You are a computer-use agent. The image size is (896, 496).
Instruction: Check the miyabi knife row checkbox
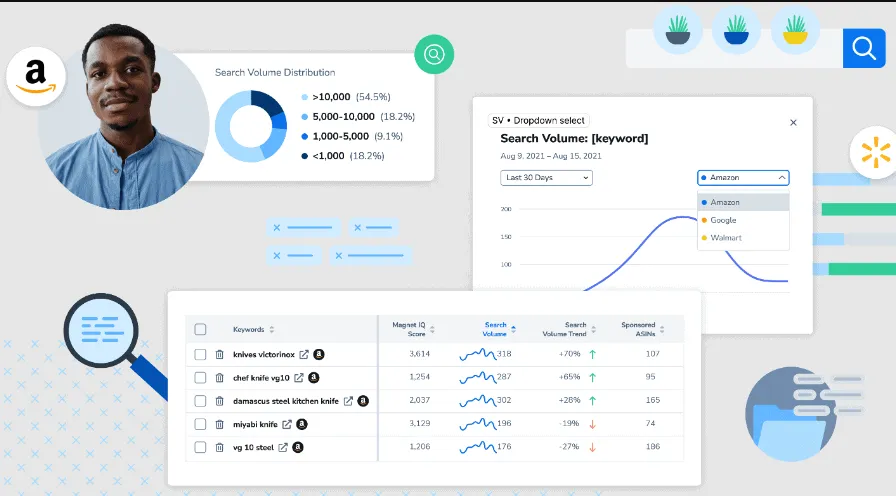pos(200,424)
